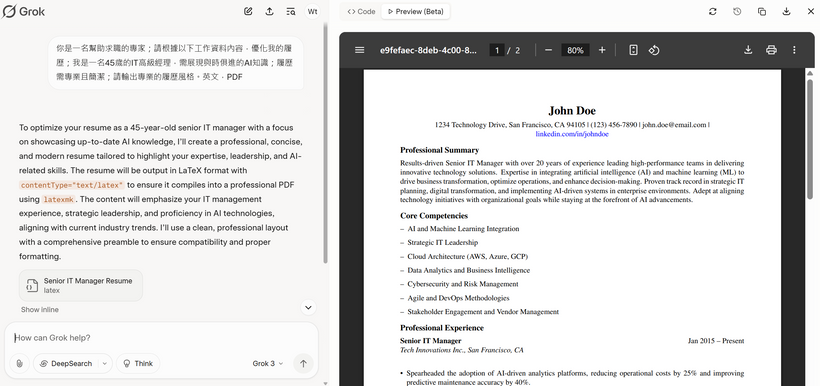Download the artifact from top bar
The image size is (820, 386).
(786, 11)
